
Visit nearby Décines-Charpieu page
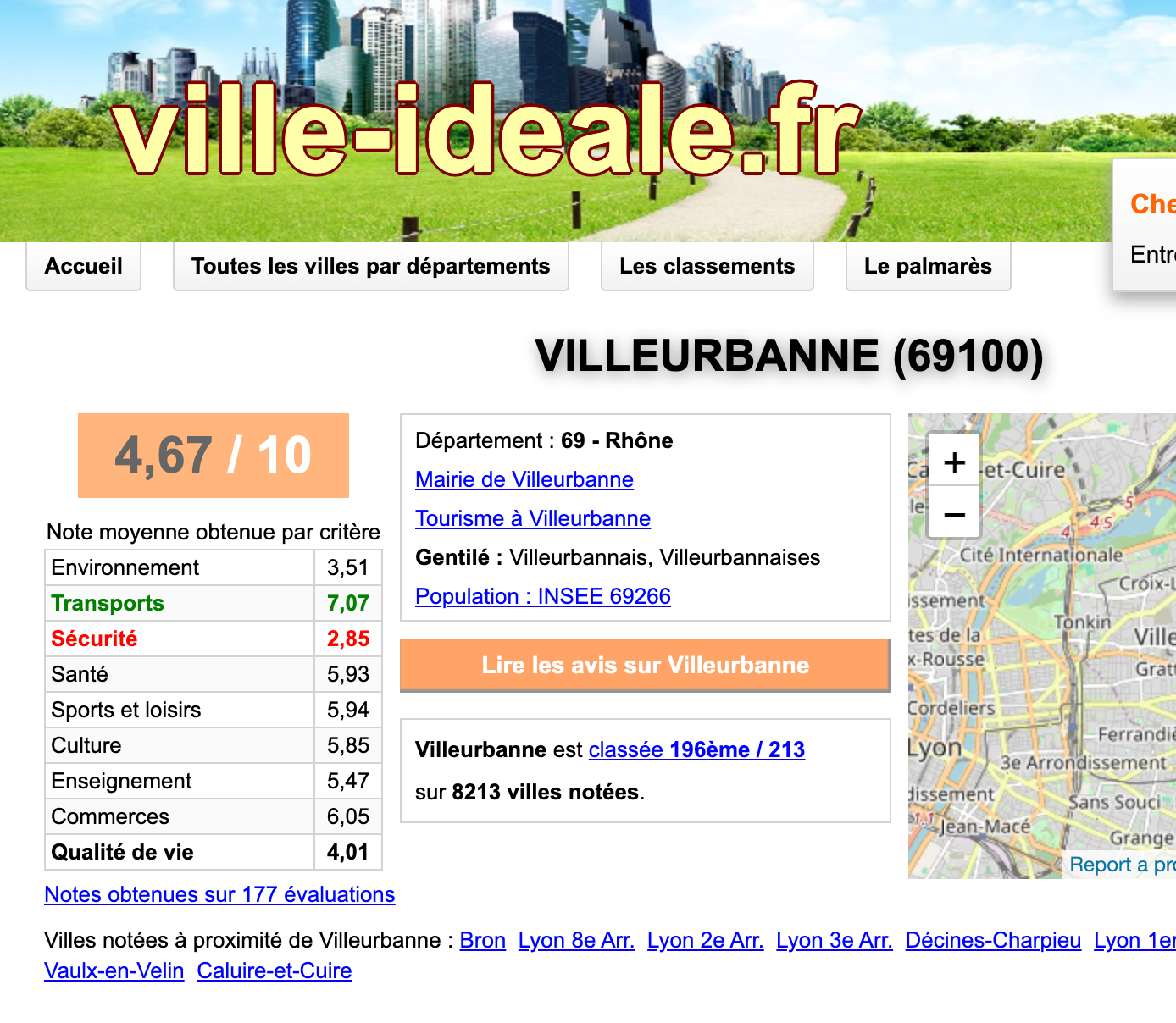pos(993,940)
